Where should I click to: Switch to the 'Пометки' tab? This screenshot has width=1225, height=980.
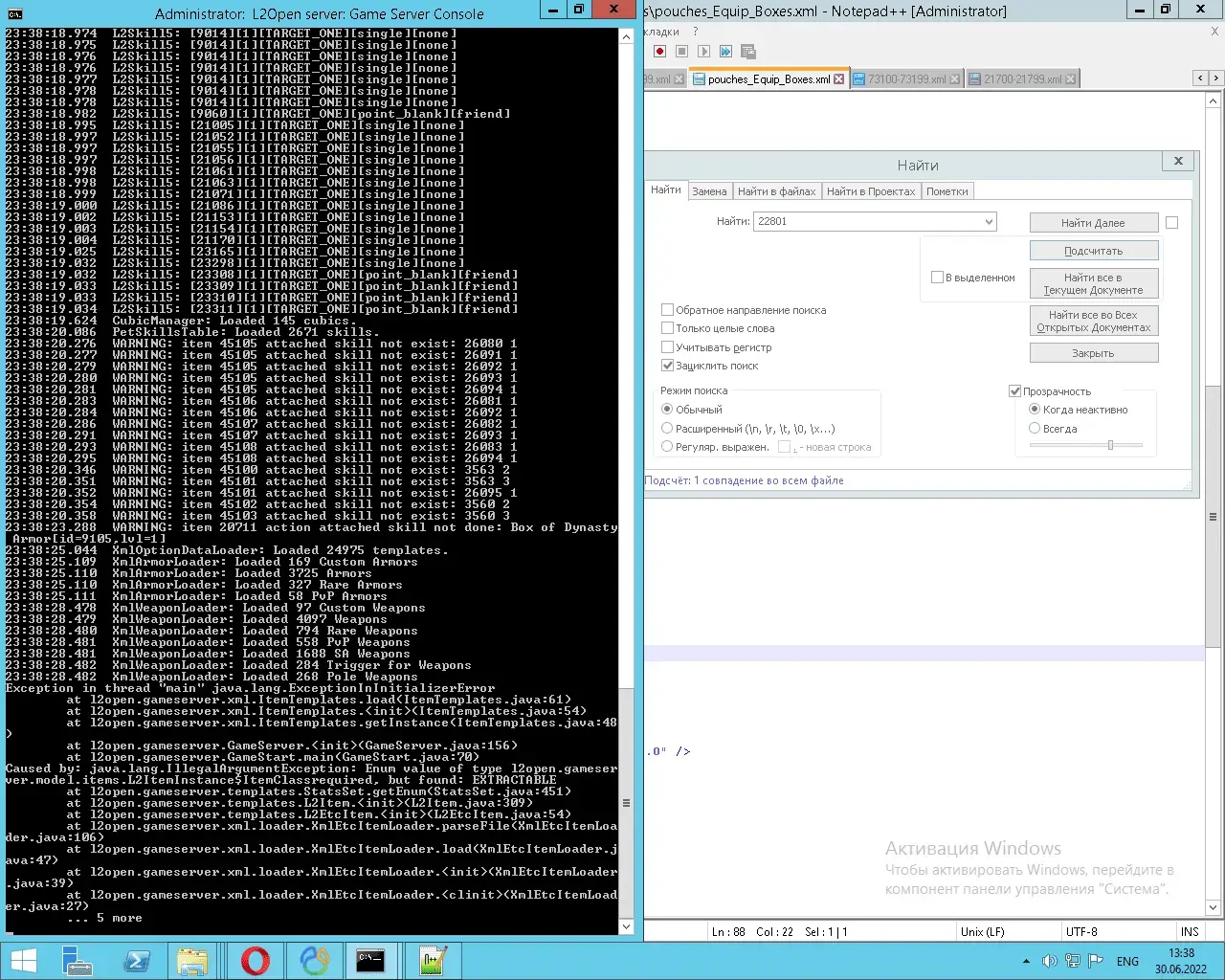click(x=947, y=191)
